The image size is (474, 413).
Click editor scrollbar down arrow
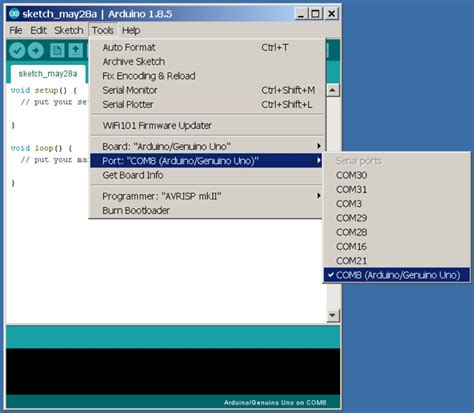click(x=333, y=315)
